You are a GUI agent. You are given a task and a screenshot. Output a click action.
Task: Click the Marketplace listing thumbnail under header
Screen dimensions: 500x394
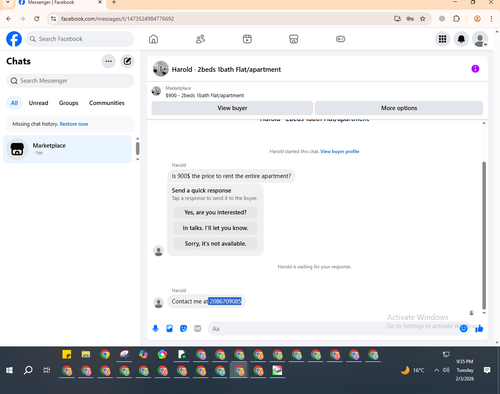point(156,91)
